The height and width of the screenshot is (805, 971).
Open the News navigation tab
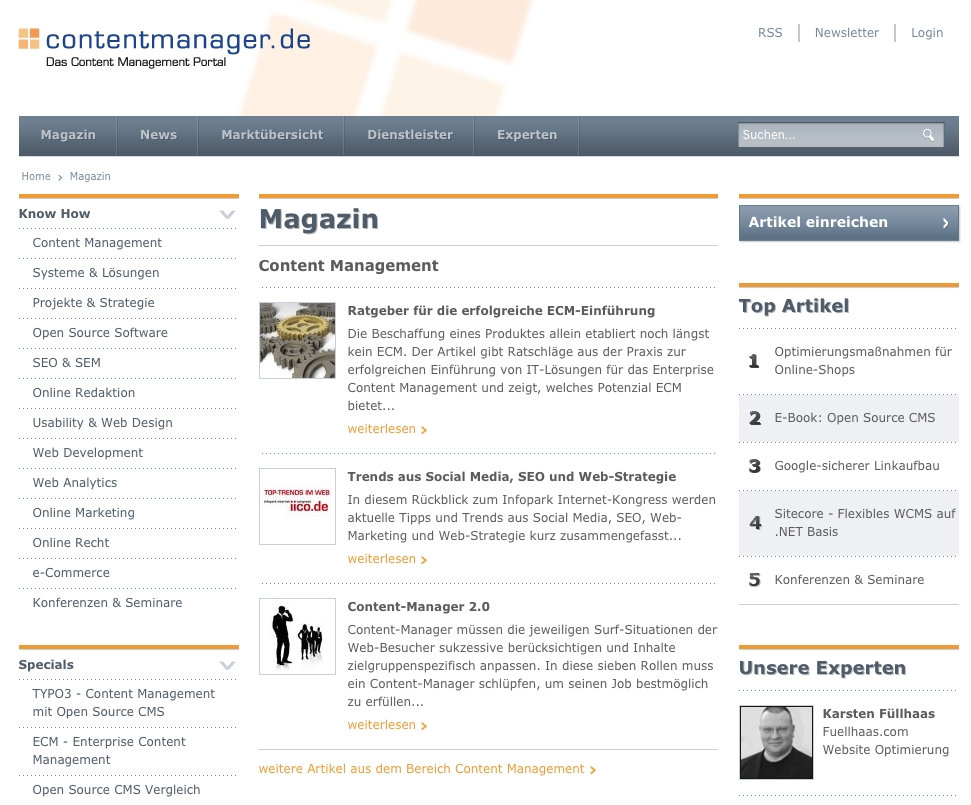tap(159, 135)
